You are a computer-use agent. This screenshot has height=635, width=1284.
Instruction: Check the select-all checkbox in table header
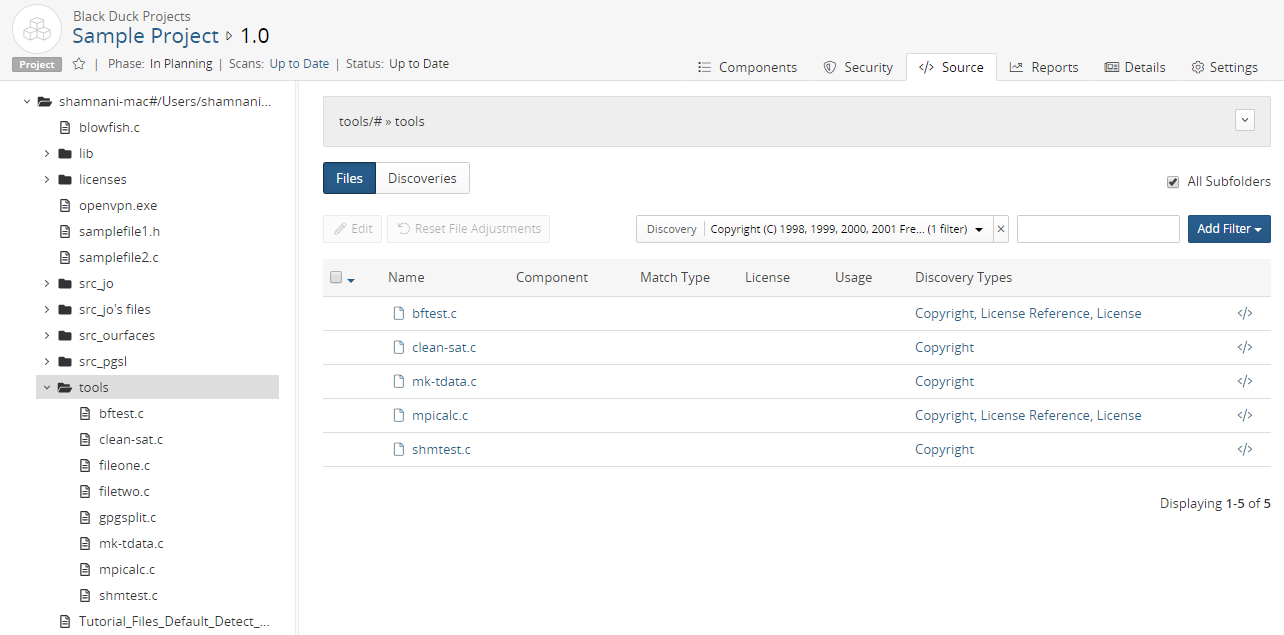pos(336,278)
